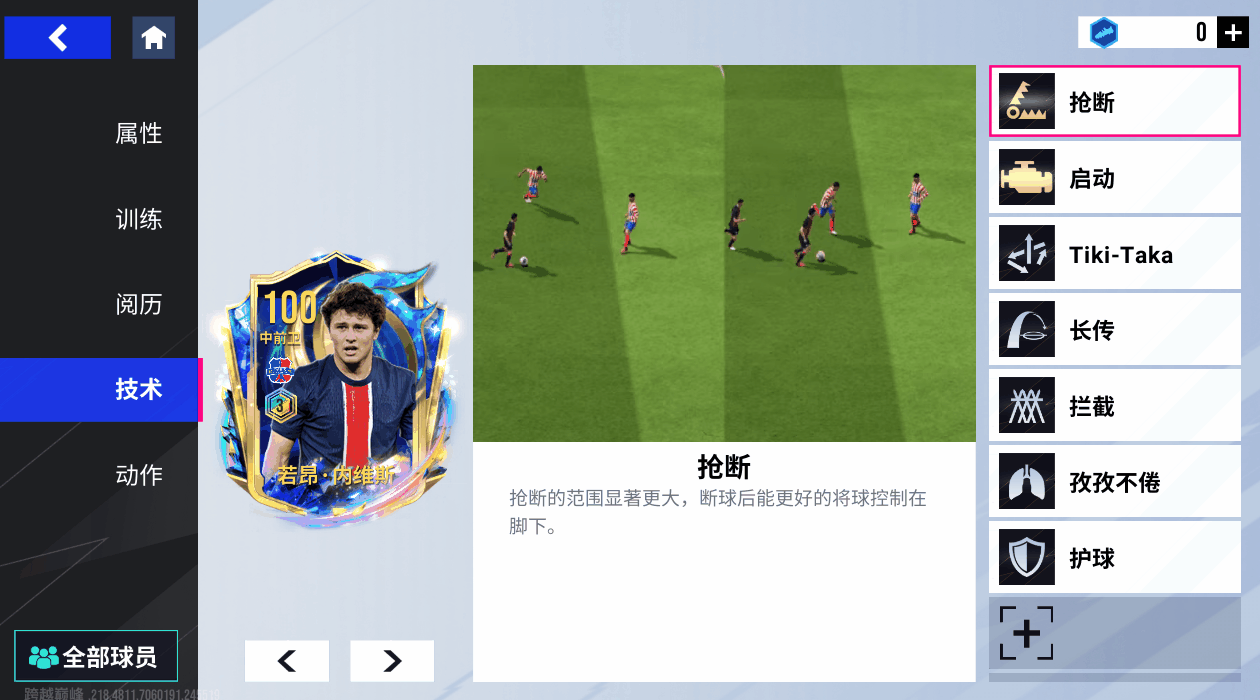Select the 孜孜不倦 lungs icon
This screenshot has width=1260, height=700.
pyautogui.click(x=1026, y=482)
